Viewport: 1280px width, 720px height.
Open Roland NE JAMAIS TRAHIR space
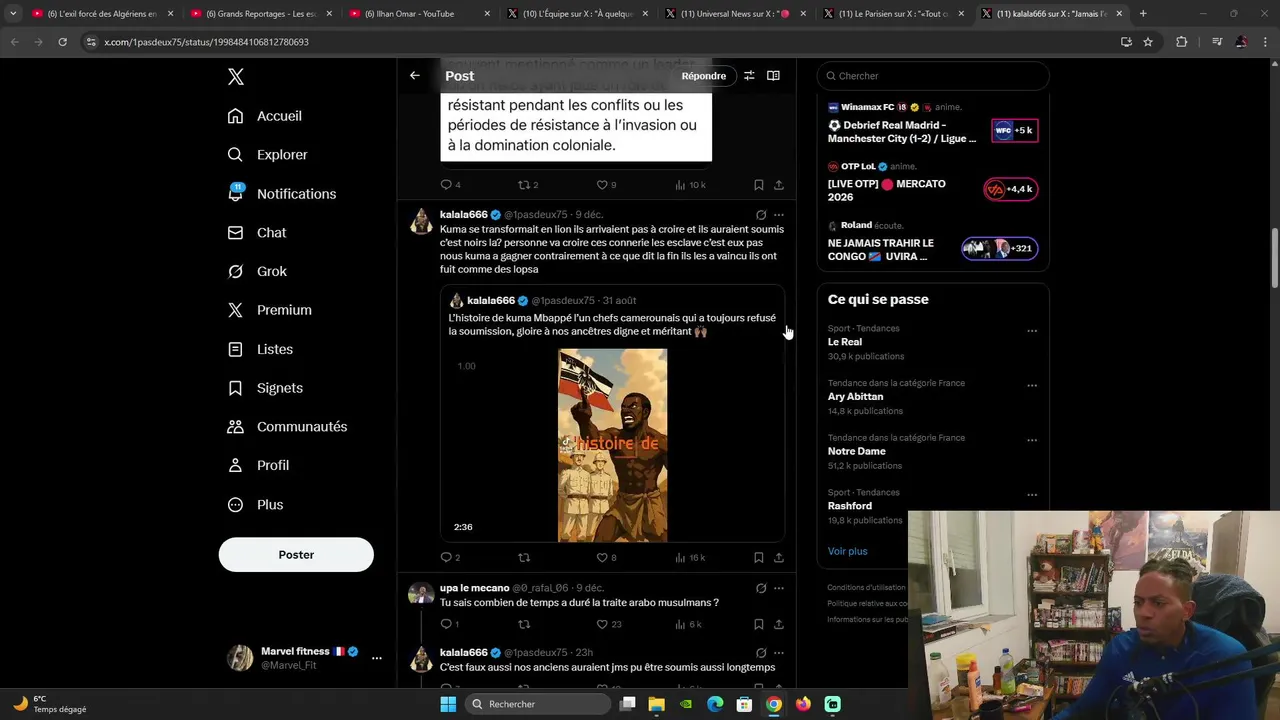[932, 242]
